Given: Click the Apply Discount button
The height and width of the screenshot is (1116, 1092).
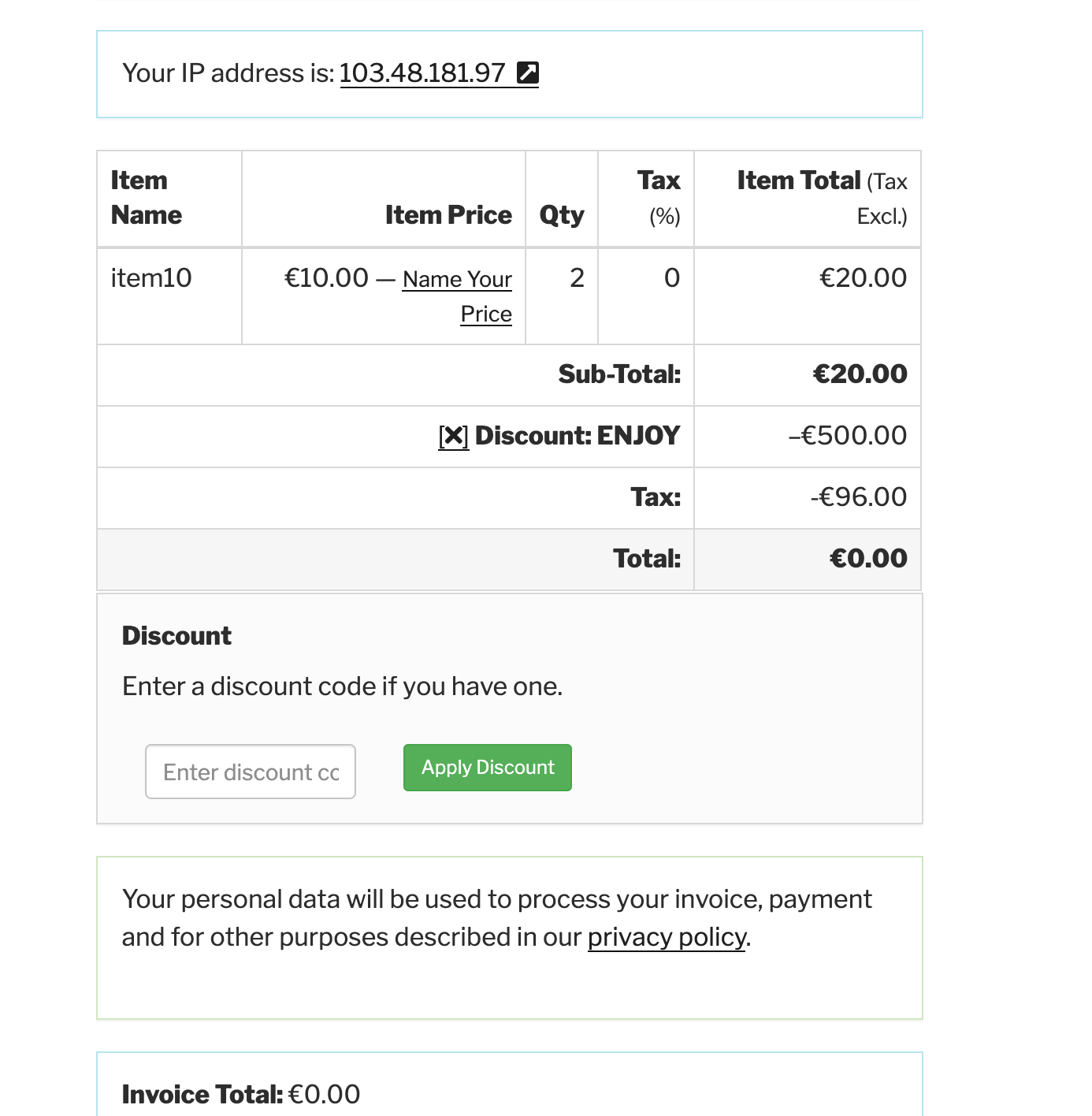Looking at the screenshot, I should (487, 767).
